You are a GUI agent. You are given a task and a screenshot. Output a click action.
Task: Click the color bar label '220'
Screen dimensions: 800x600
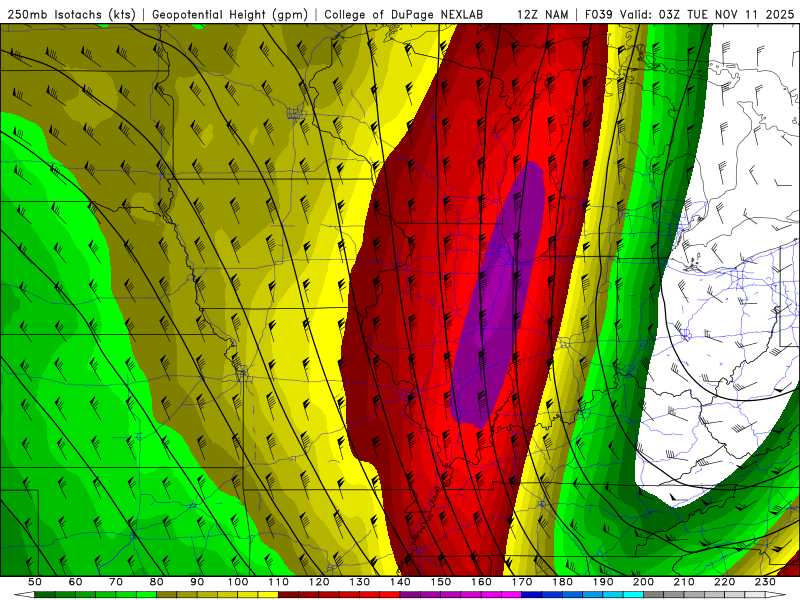724,582
